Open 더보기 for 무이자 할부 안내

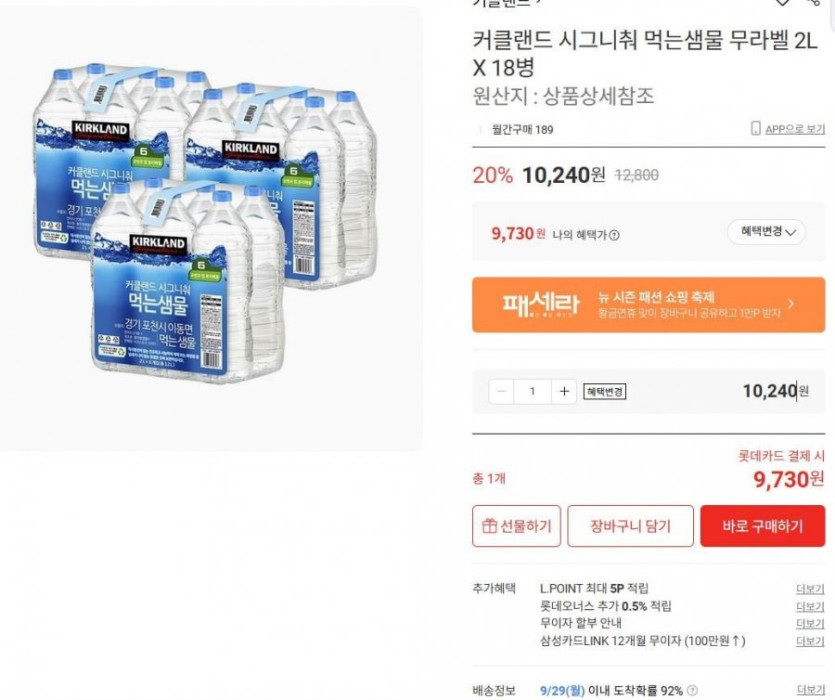(x=810, y=624)
